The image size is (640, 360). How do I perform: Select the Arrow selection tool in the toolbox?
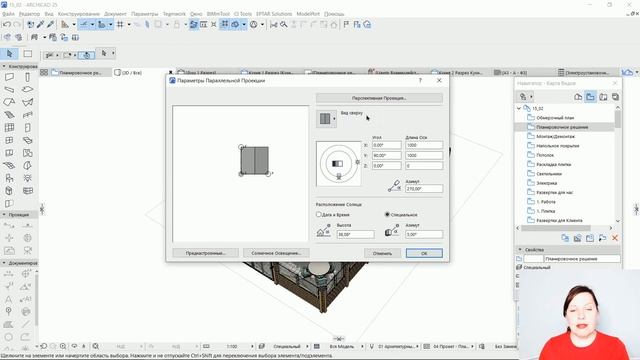[x=9, y=53]
